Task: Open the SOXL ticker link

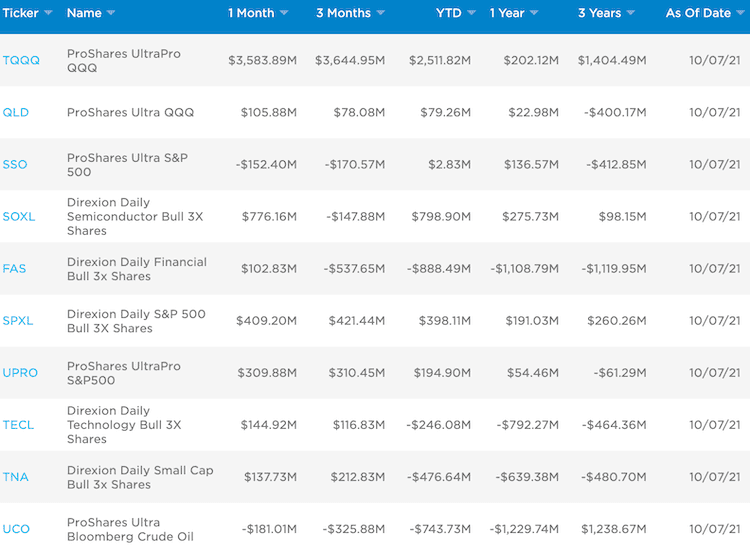Action: click(x=19, y=217)
